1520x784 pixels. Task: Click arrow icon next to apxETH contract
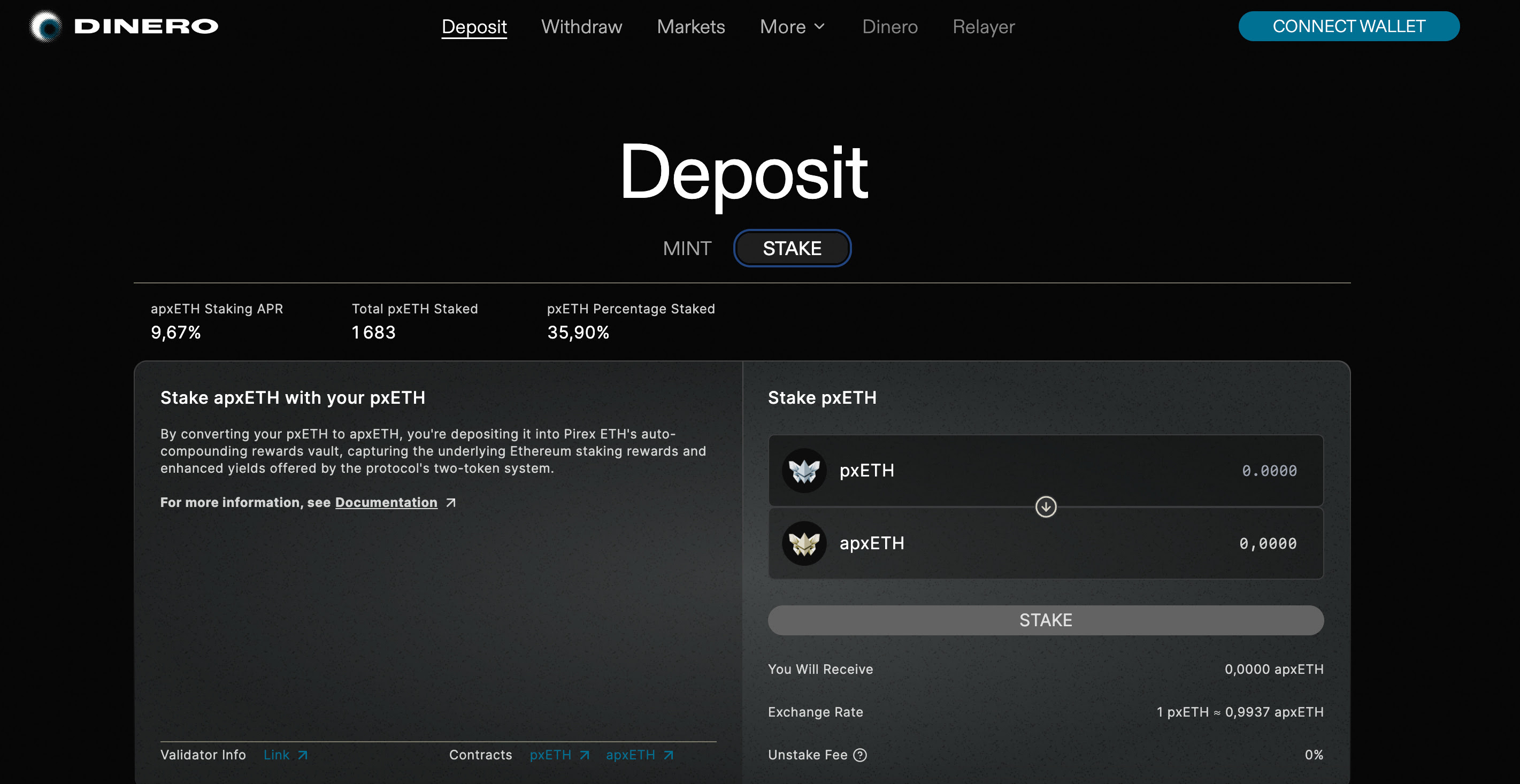(668, 755)
